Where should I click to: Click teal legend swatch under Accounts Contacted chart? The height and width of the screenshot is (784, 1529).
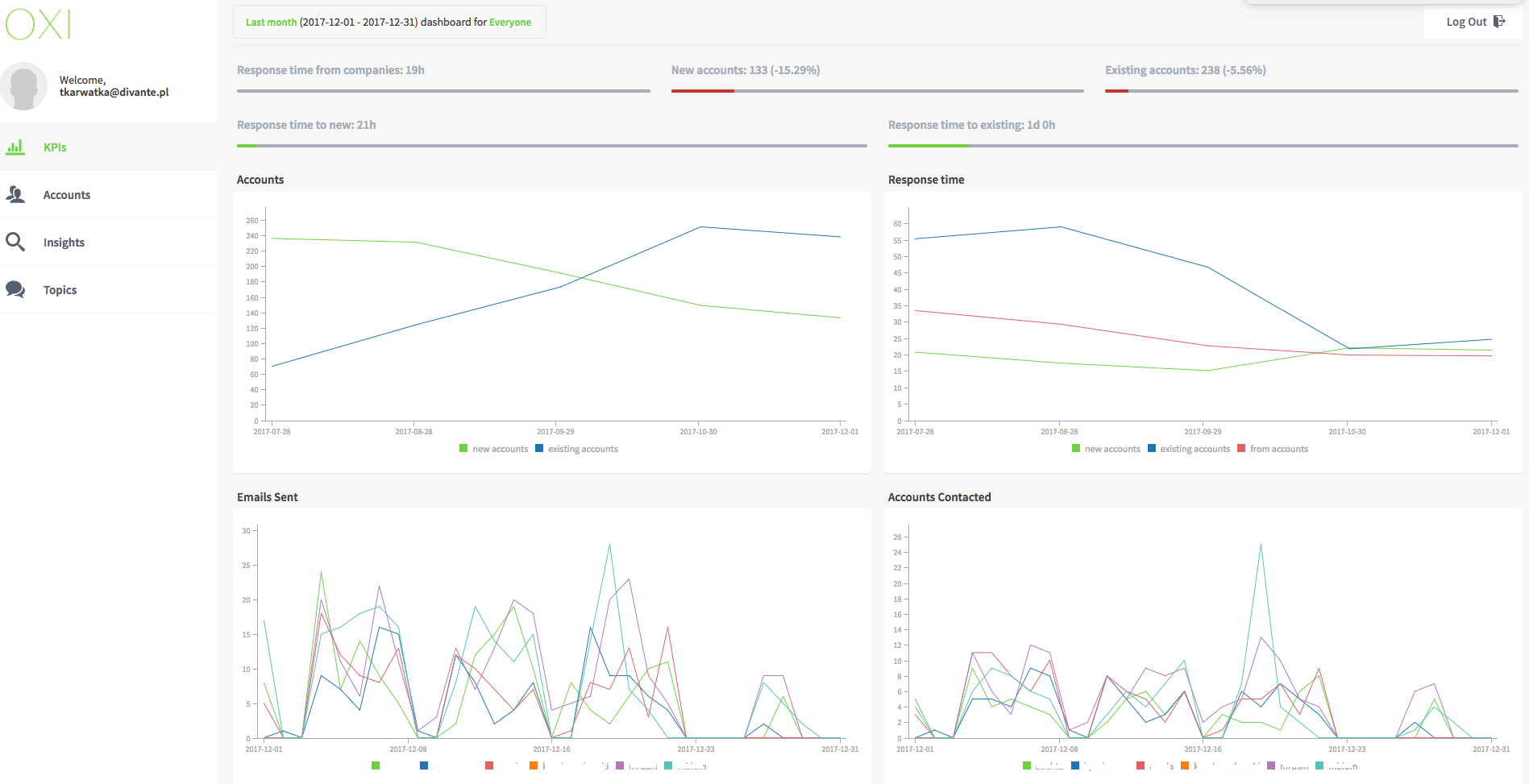point(1319,765)
